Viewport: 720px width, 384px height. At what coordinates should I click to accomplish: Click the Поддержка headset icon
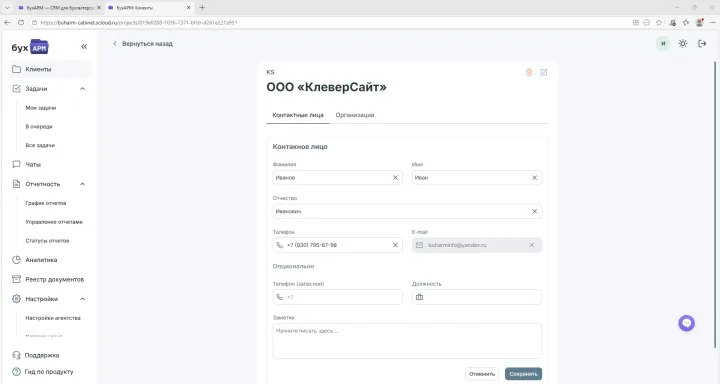(17, 355)
